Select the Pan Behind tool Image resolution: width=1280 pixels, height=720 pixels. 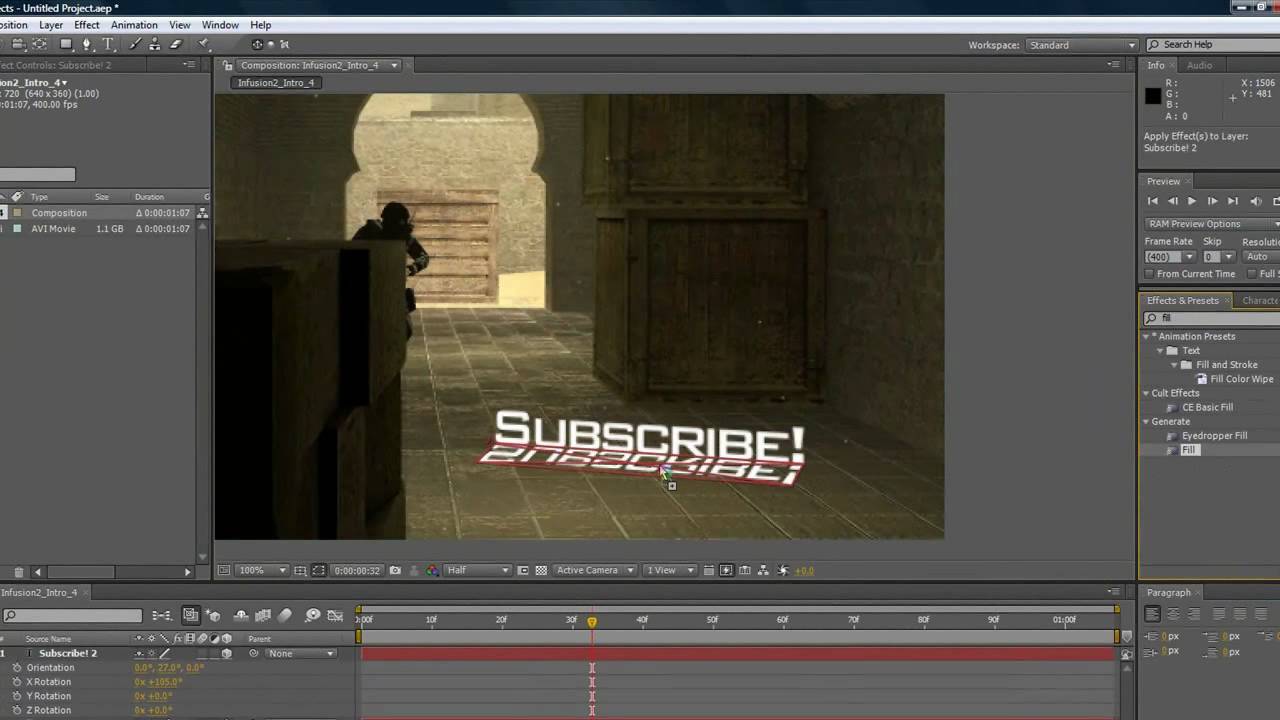40,44
